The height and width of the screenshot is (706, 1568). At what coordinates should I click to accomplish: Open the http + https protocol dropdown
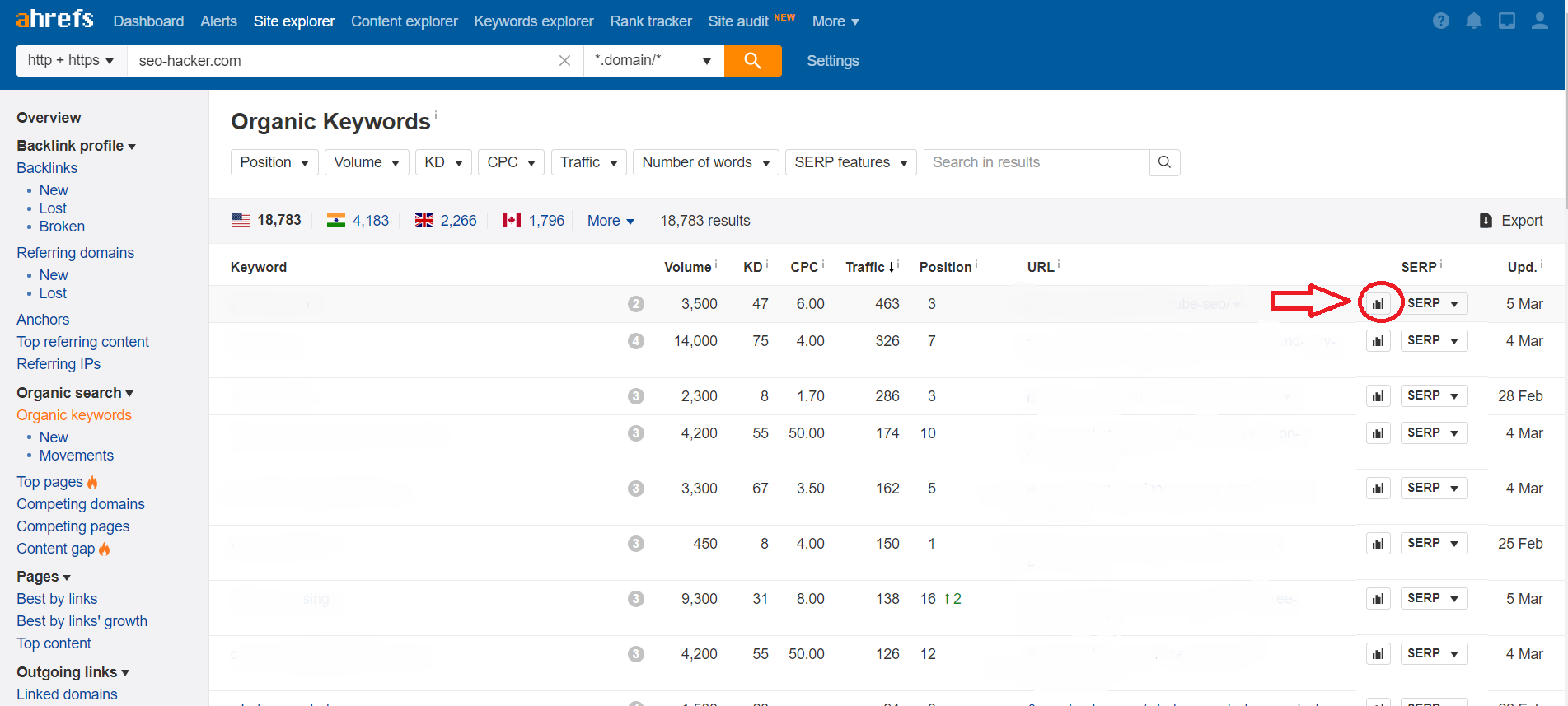(71, 61)
